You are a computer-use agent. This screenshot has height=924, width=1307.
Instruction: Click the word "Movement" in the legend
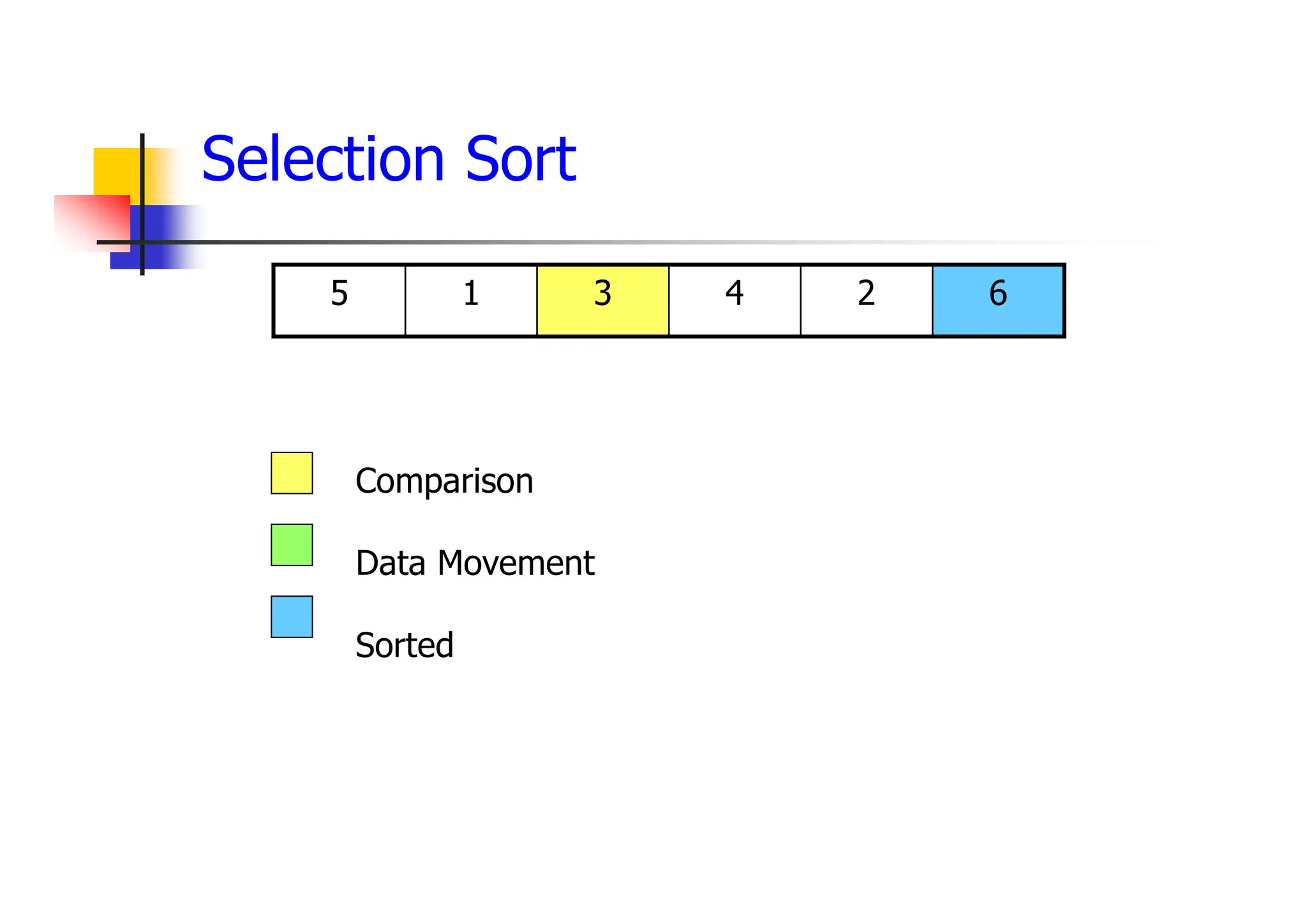[516, 563]
